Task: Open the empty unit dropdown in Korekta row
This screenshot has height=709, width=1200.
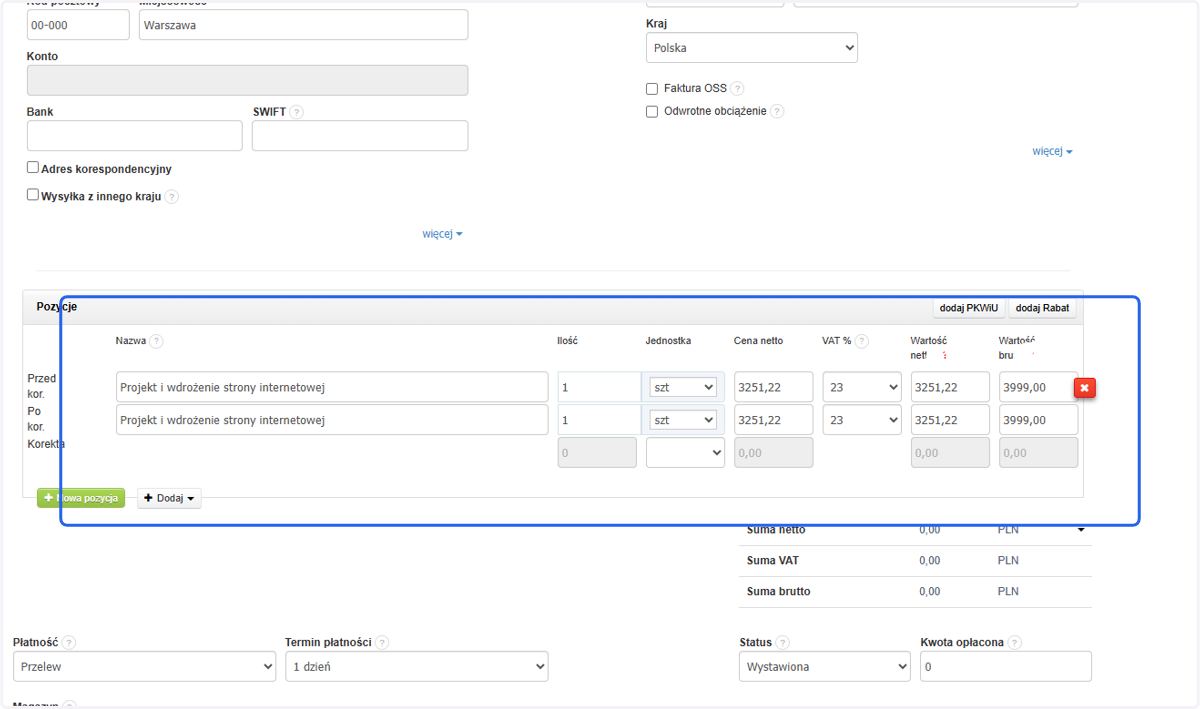Action: (x=685, y=453)
